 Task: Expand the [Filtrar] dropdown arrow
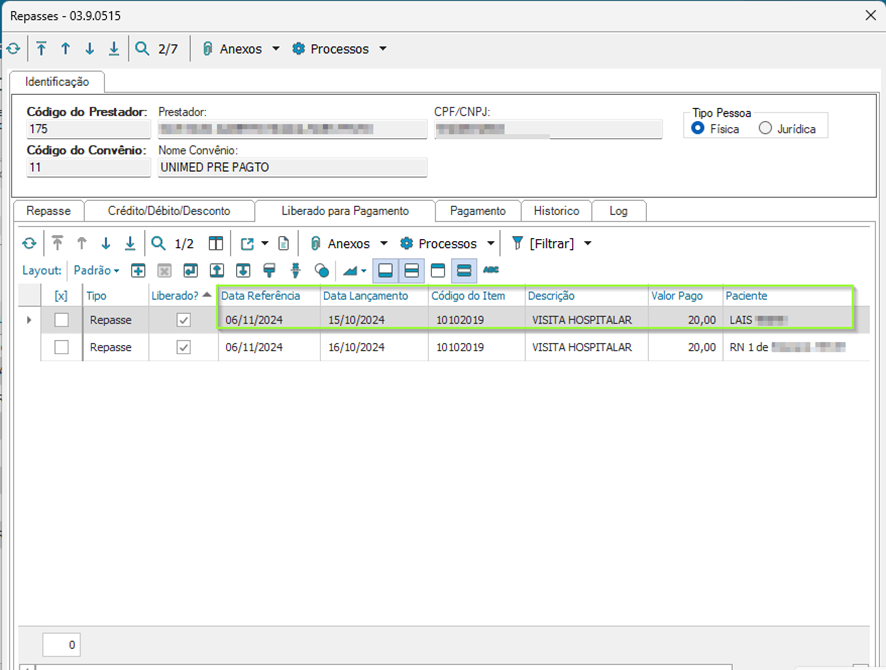[588, 243]
